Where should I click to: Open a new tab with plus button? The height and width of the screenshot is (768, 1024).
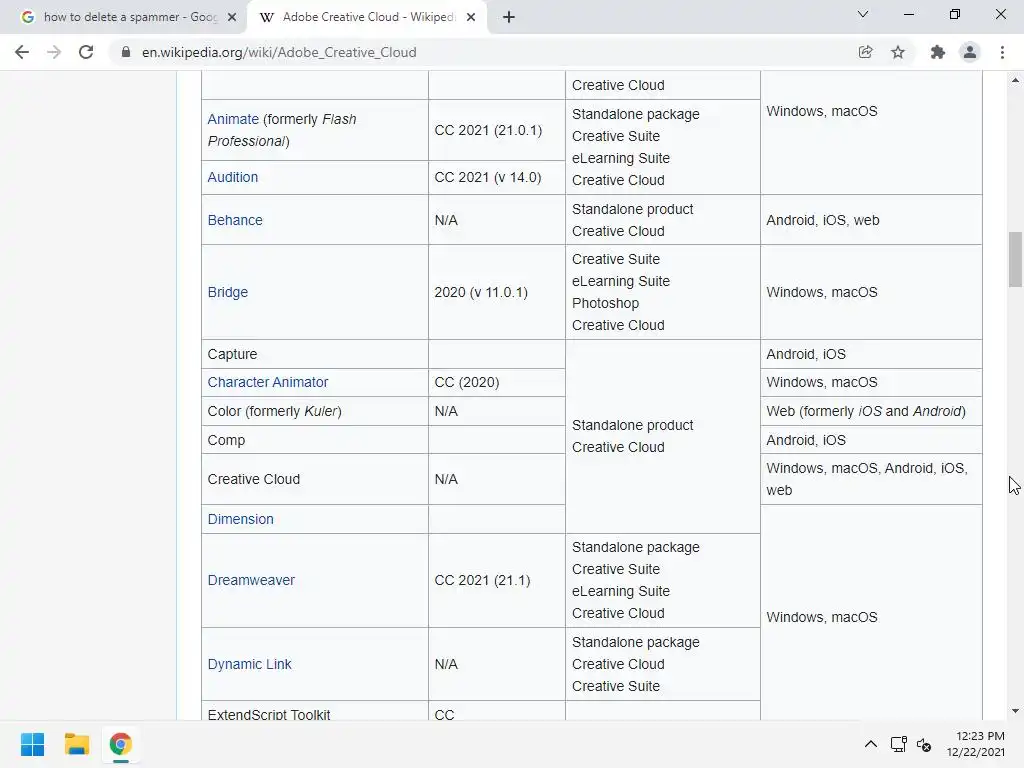click(x=509, y=17)
